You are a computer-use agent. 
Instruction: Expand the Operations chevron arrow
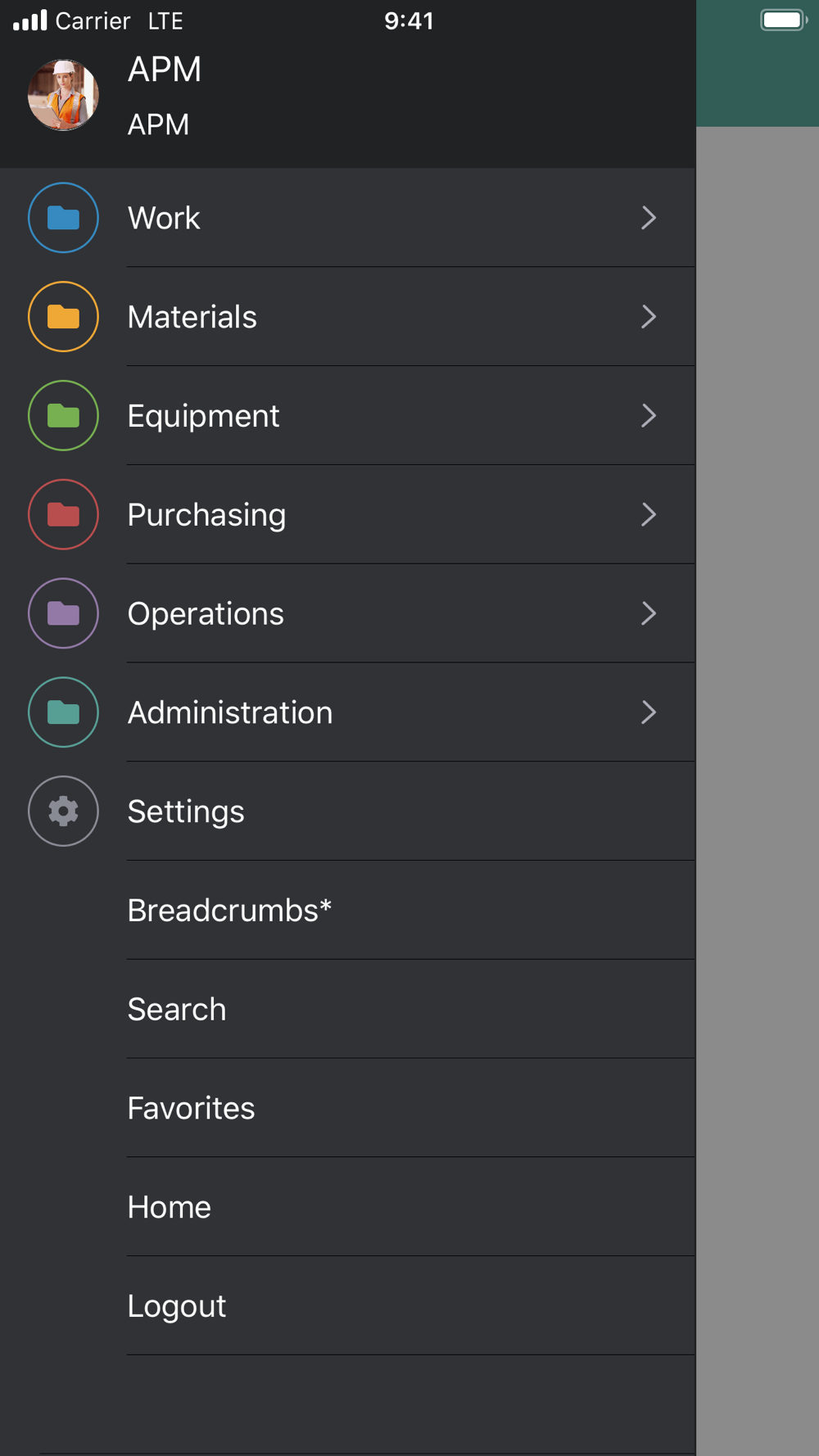(x=649, y=613)
